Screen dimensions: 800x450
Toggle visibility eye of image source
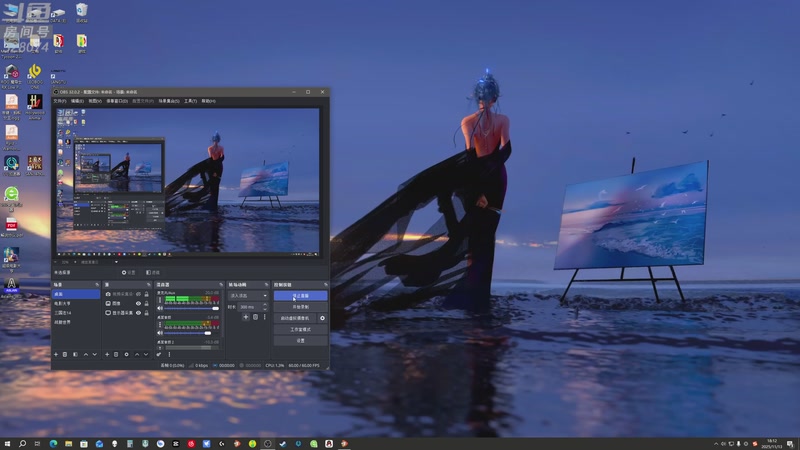pos(138,303)
